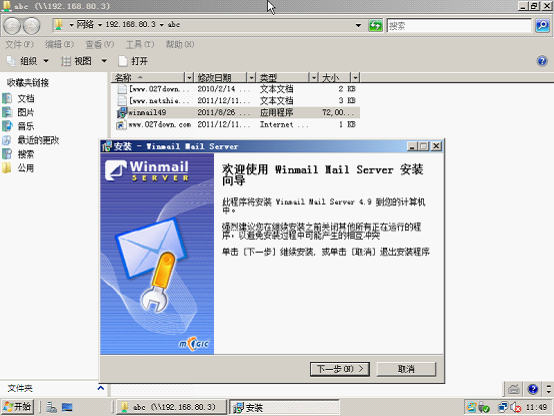Click the 开始 Start button

[x=17, y=407]
